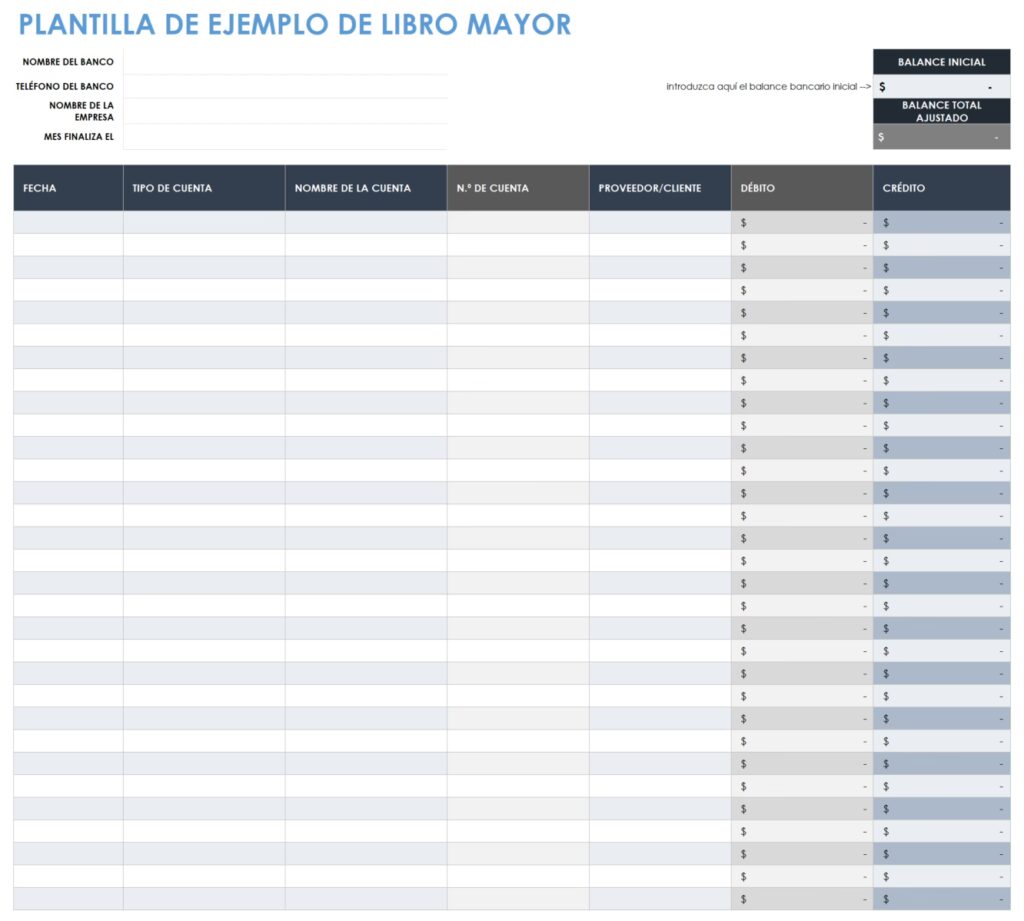This screenshot has height=921, width=1024.
Task: Select the N.º DE CUENTA column header
Action: tap(517, 188)
